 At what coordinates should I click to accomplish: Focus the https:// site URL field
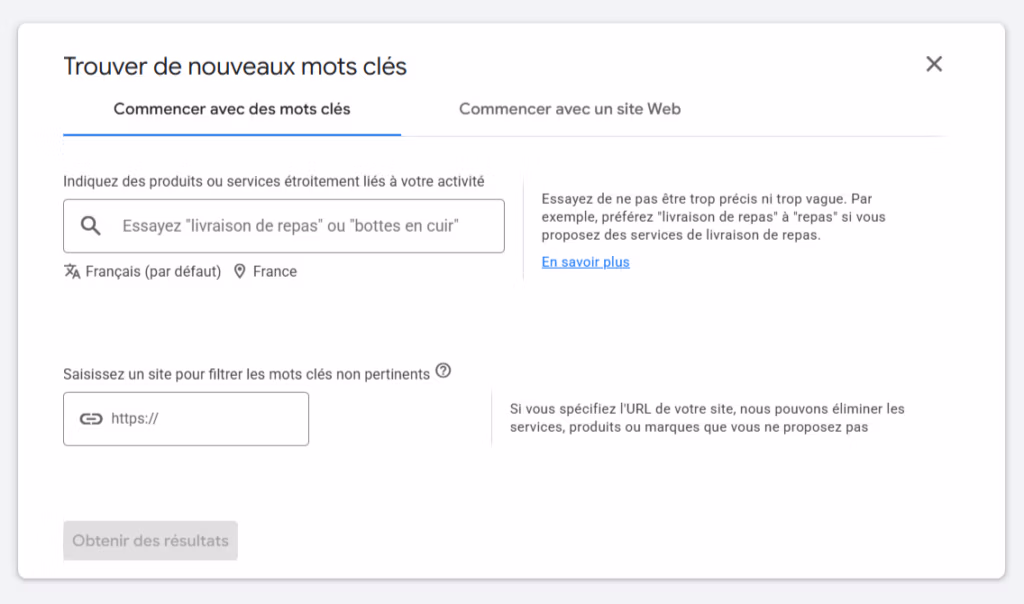(186, 419)
